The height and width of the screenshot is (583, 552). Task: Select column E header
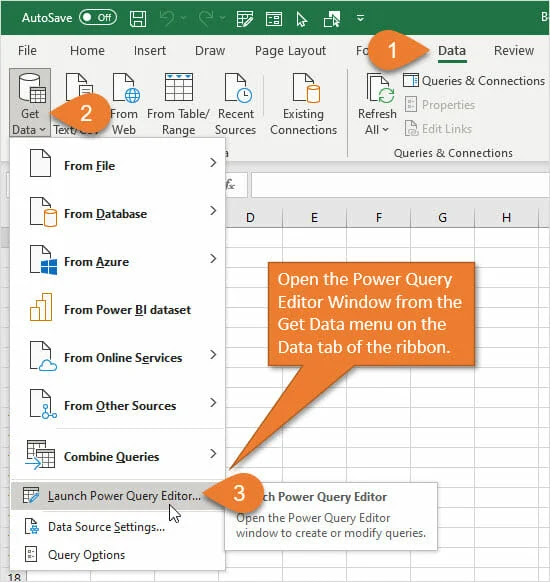[x=314, y=217]
